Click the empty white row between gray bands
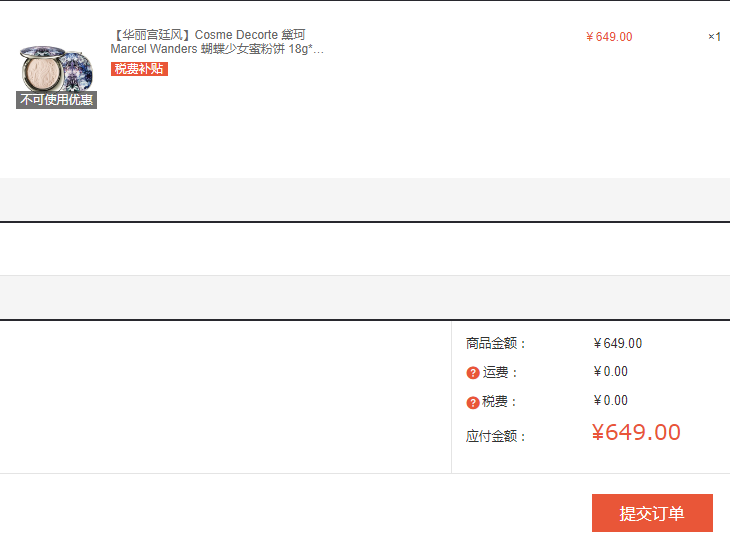730x554 pixels. pos(365,249)
